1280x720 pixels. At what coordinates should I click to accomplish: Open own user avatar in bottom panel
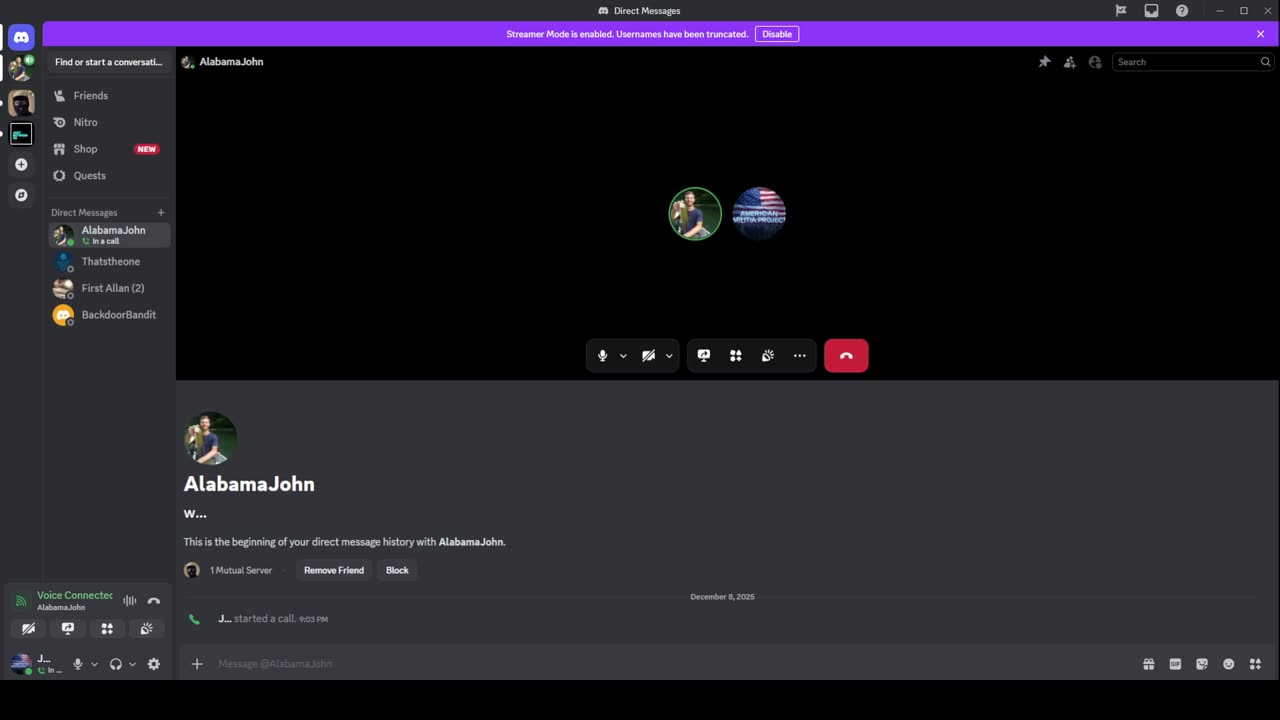click(x=21, y=663)
